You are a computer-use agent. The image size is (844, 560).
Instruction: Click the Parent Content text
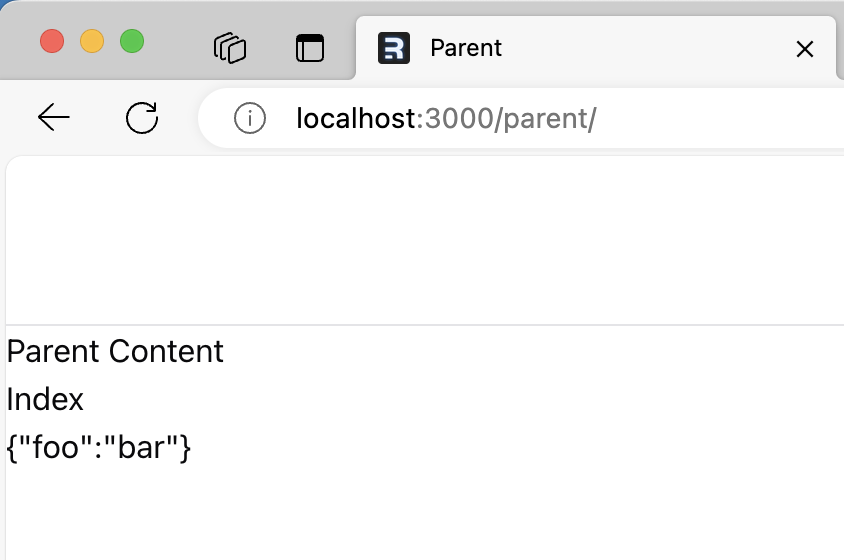point(115,352)
